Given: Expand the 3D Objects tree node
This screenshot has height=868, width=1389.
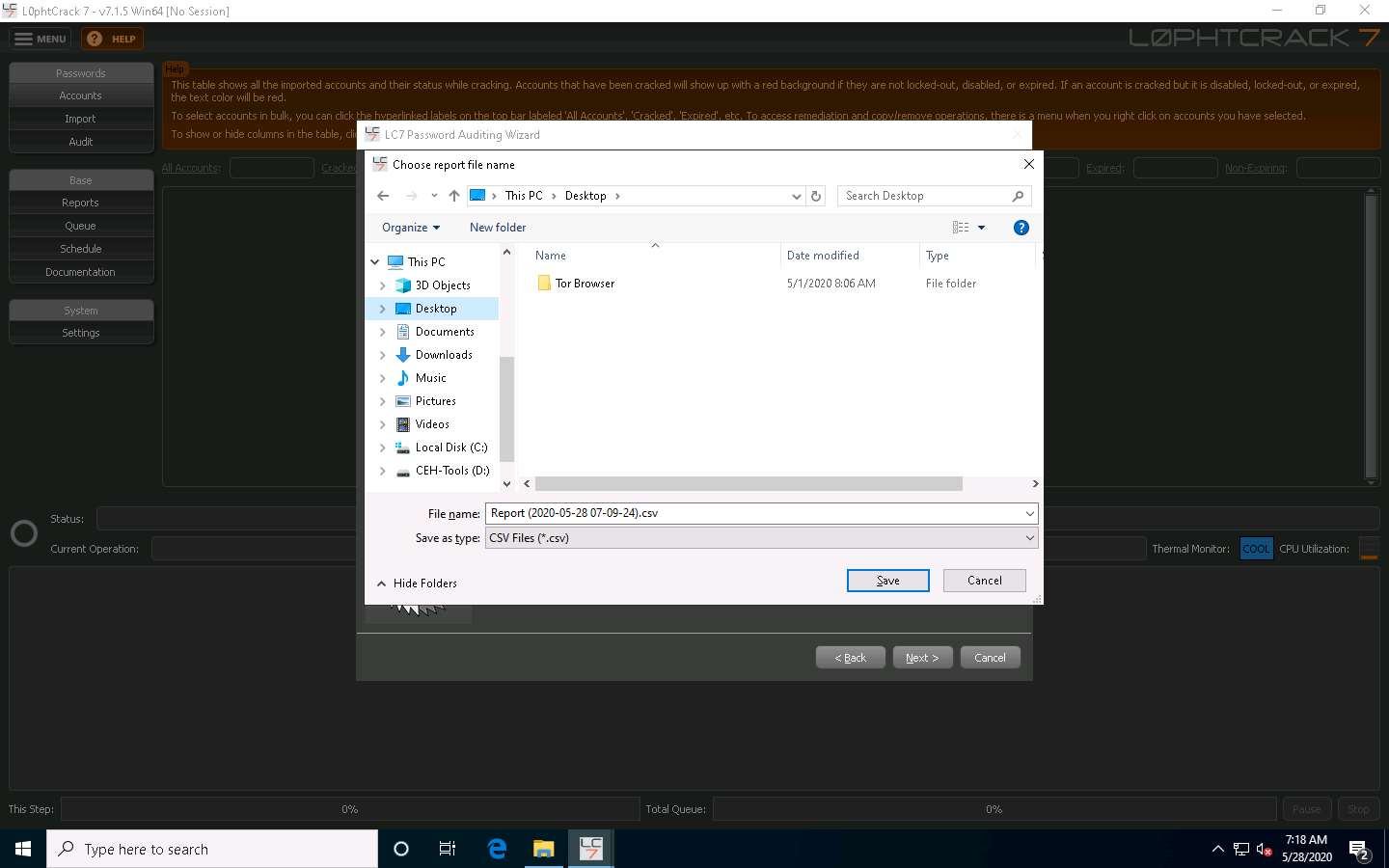Looking at the screenshot, I should 383,285.
